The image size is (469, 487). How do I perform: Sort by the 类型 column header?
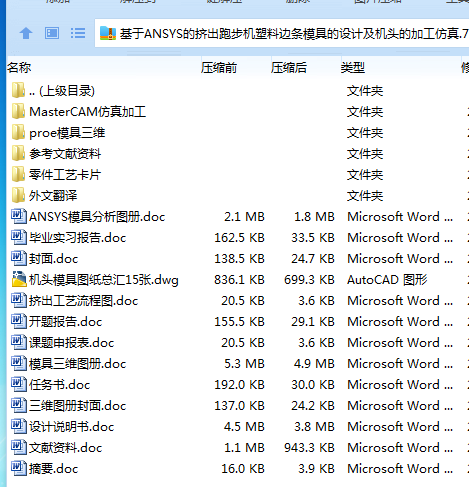coord(352,68)
